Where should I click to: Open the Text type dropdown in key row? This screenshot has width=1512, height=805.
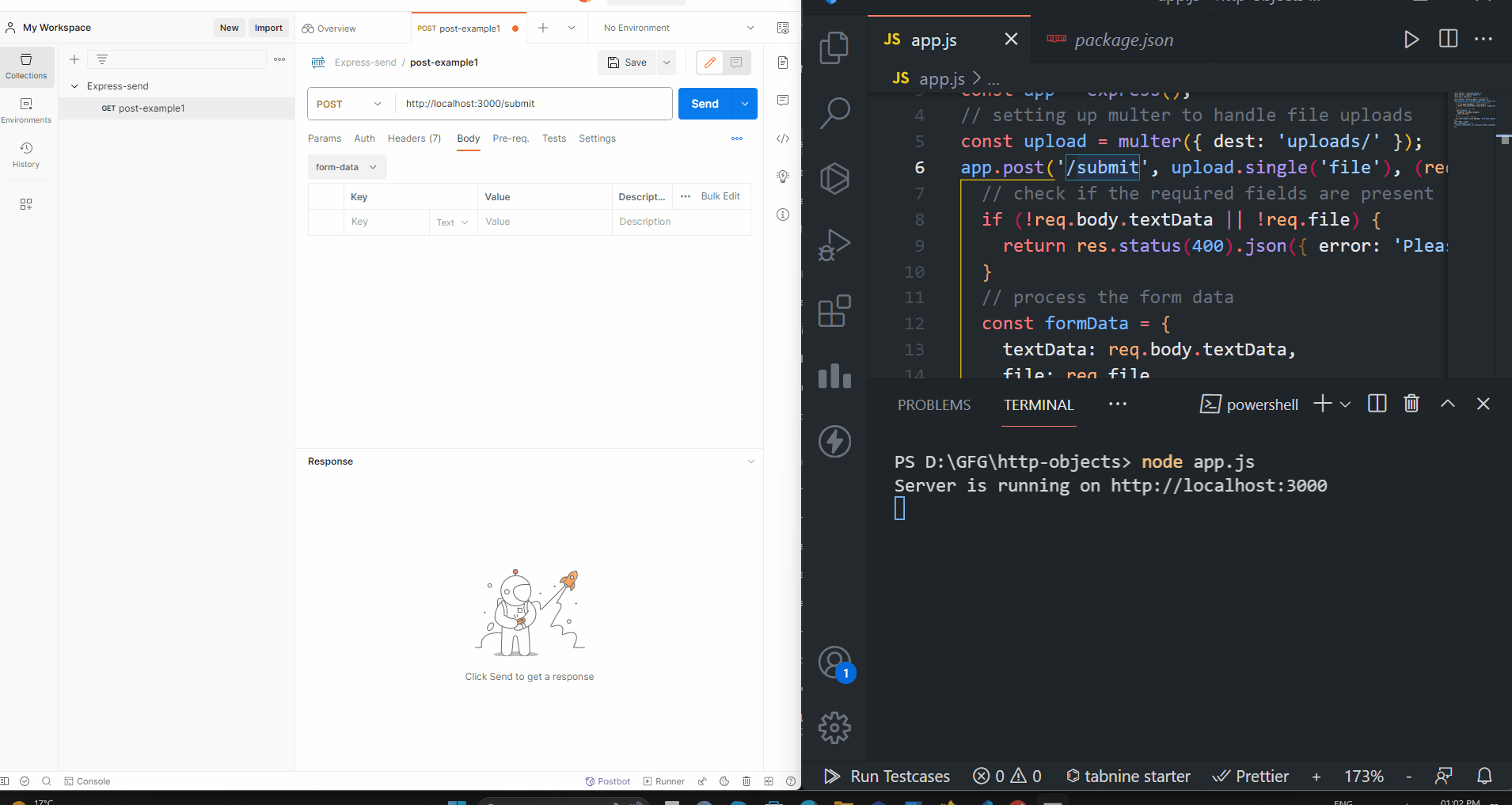coord(452,222)
